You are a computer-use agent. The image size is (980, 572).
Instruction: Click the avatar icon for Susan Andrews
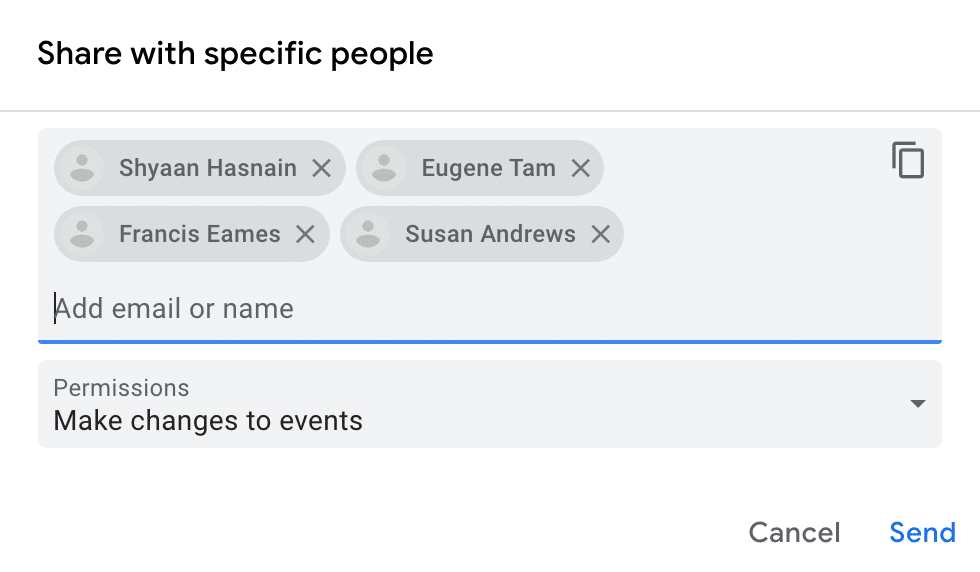(x=369, y=234)
